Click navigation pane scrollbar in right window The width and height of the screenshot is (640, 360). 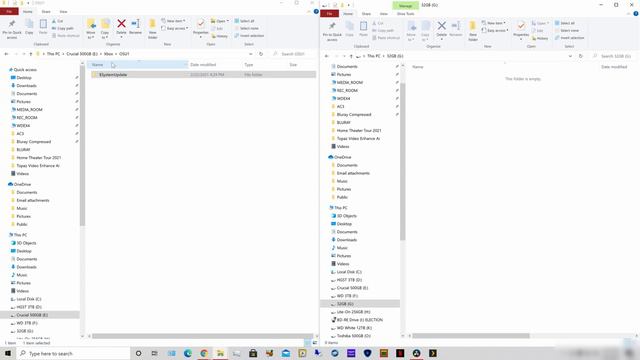tap(402, 161)
